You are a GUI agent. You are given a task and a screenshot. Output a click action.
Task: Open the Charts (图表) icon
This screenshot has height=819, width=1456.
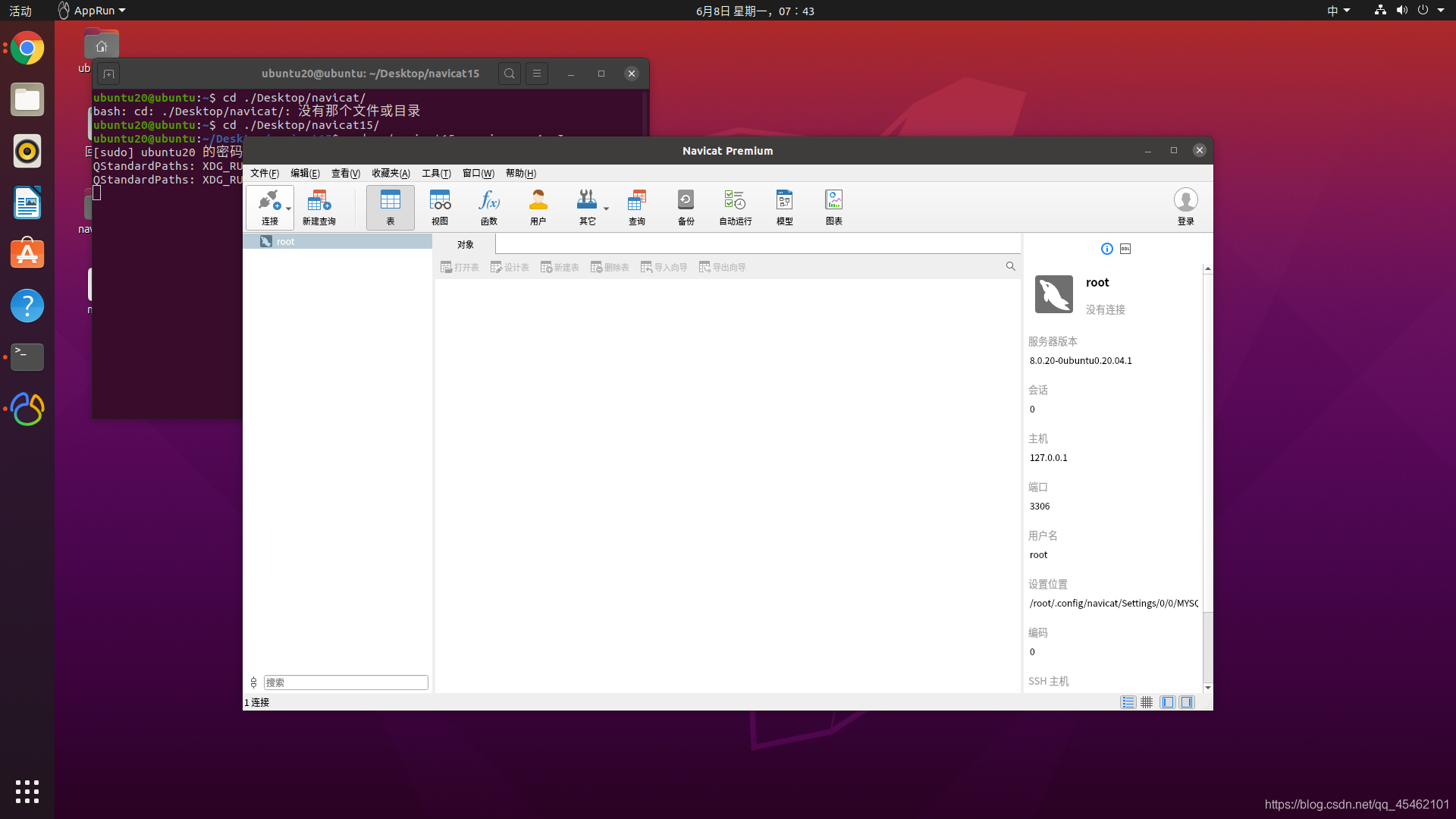[834, 207]
